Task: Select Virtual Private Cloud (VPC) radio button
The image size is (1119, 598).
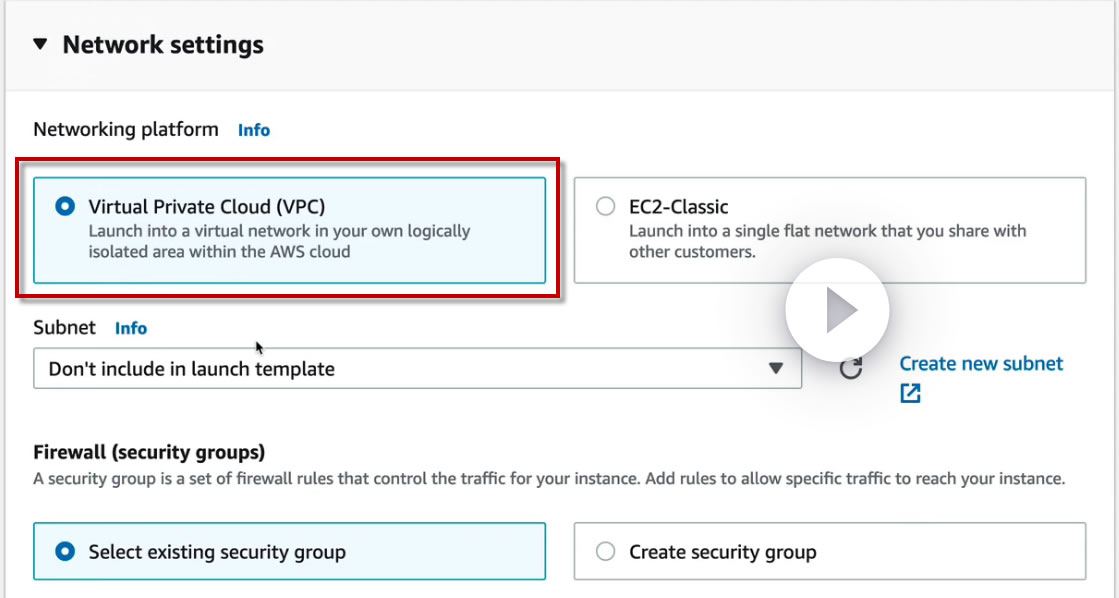Action: click(65, 207)
